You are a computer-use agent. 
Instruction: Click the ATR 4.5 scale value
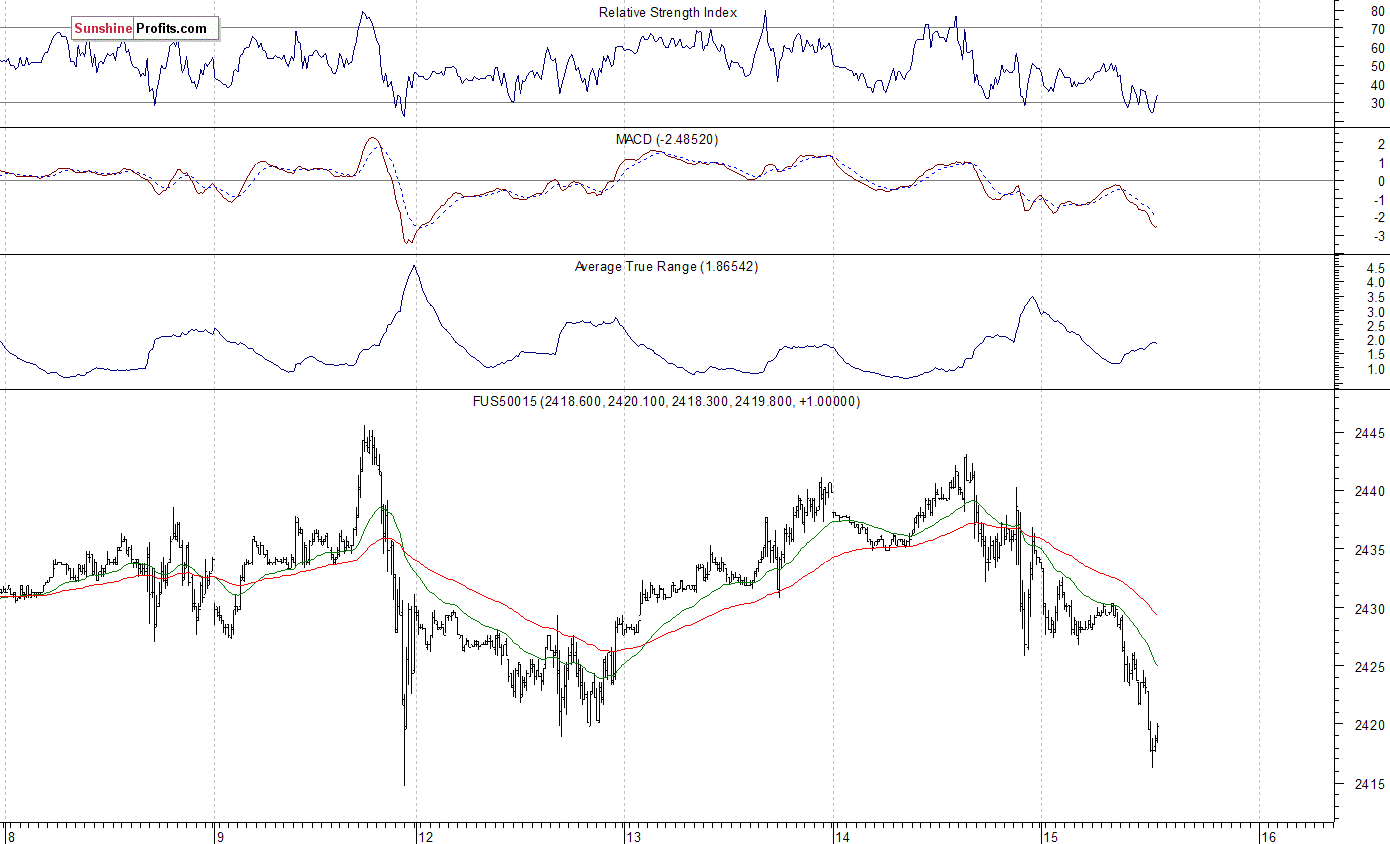click(x=1375, y=268)
